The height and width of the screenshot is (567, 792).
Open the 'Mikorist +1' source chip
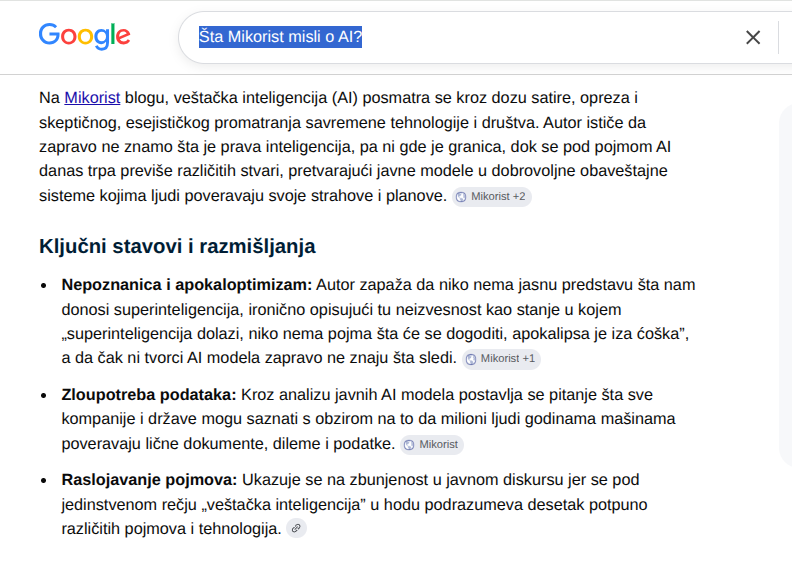501,358
